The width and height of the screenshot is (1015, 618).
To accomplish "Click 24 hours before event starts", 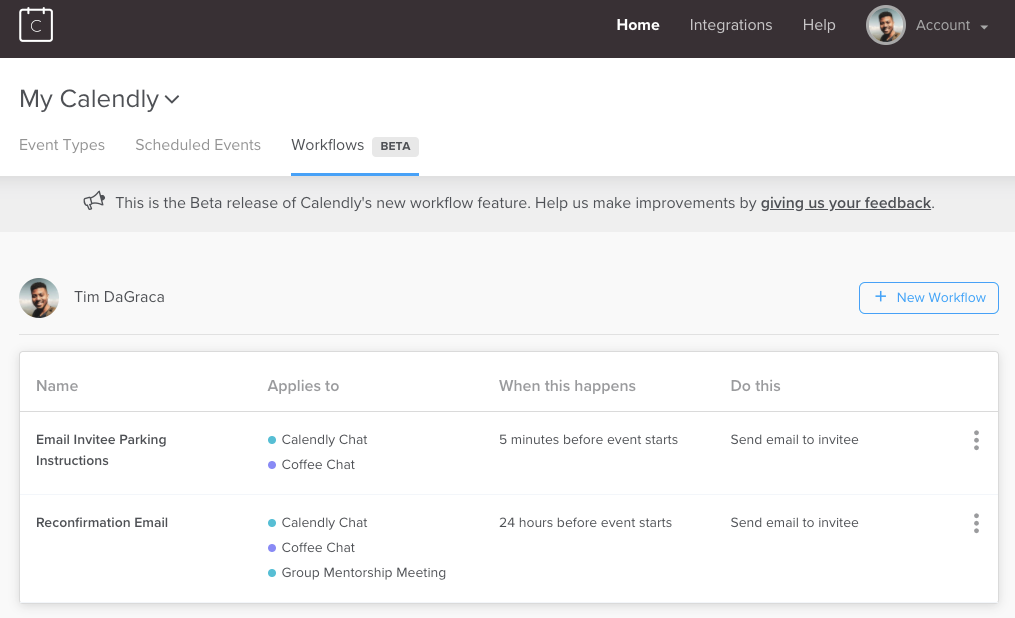I will pos(585,522).
